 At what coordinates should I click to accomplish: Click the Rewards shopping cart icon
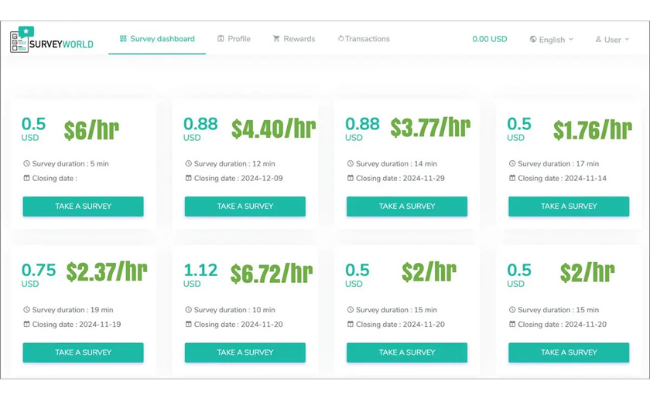point(276,39)
